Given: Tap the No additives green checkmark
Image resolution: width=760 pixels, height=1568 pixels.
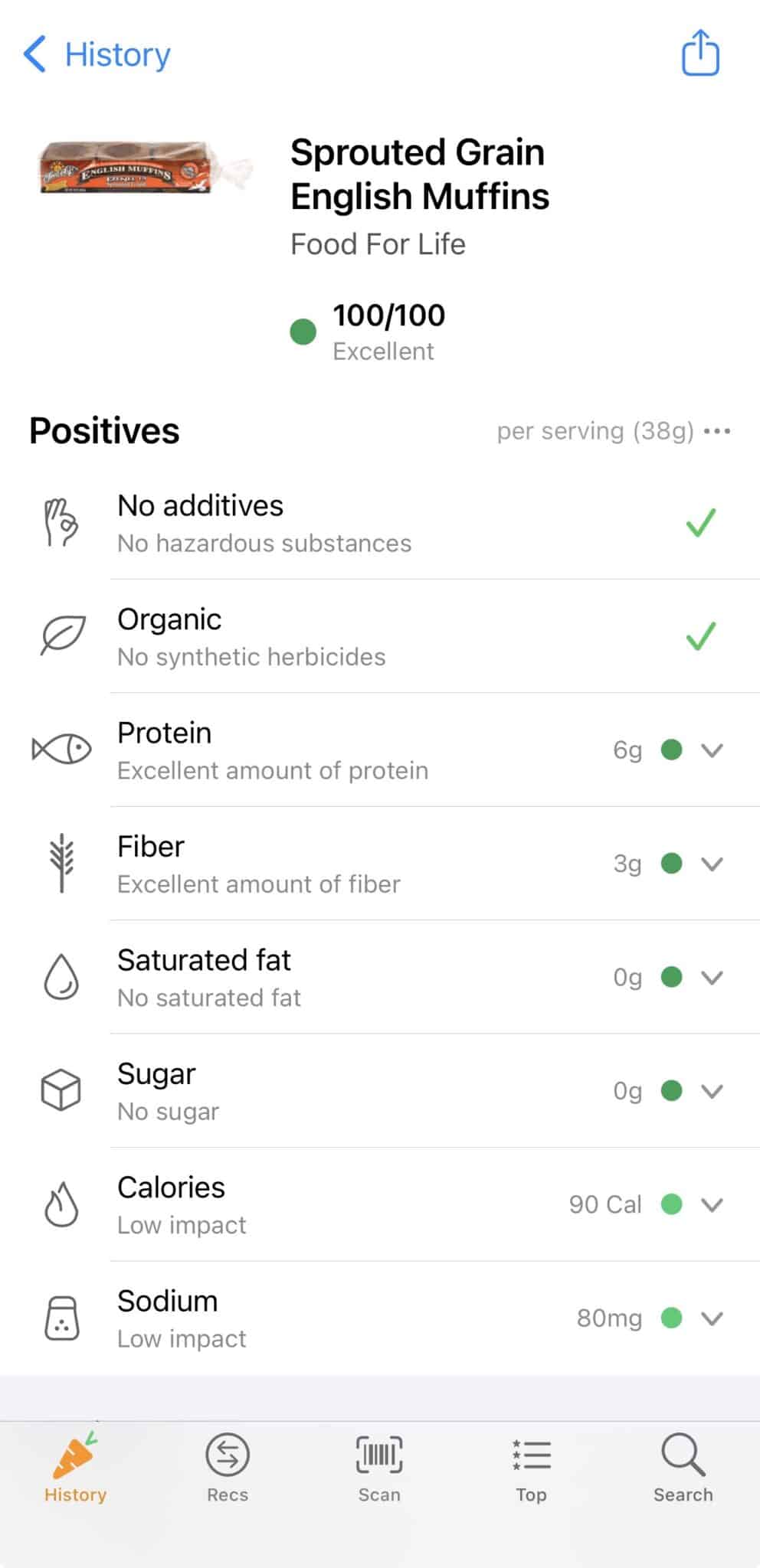Looking at the screenshot, I should [x=700, y=523].
